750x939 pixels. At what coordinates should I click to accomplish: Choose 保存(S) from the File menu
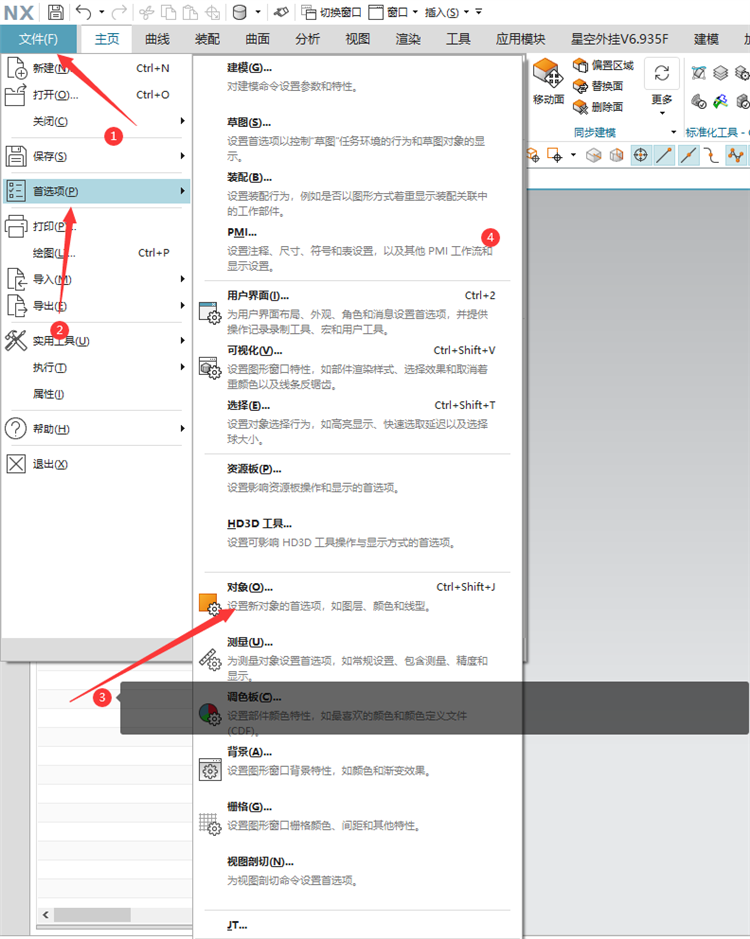96,156
